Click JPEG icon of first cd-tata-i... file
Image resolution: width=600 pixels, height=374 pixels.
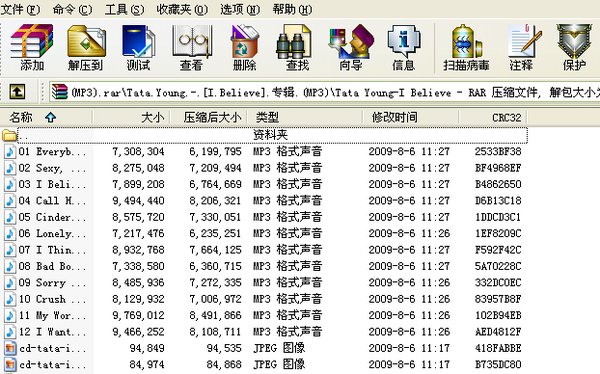pyautogui.click(x=10, y=348)
